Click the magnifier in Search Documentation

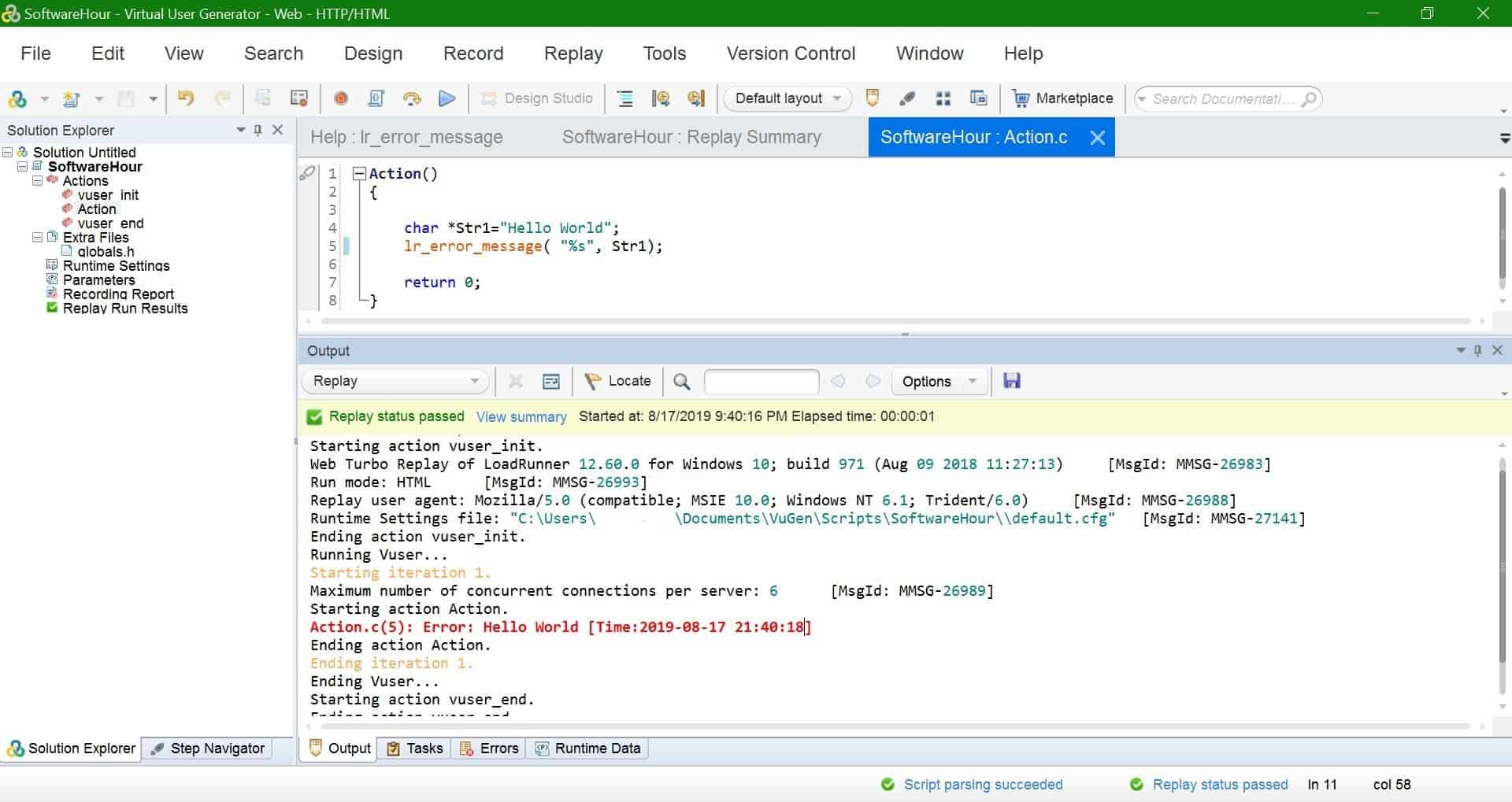click(1310, 99)
